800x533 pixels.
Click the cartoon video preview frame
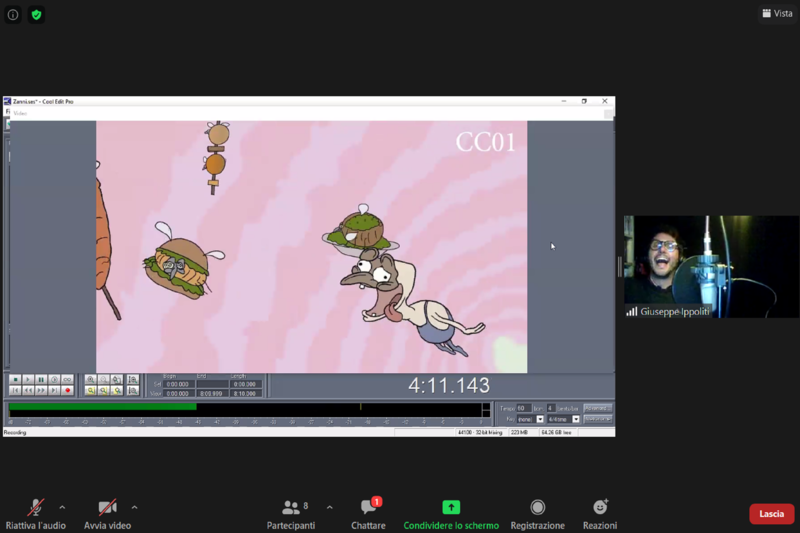coord(311,247)
